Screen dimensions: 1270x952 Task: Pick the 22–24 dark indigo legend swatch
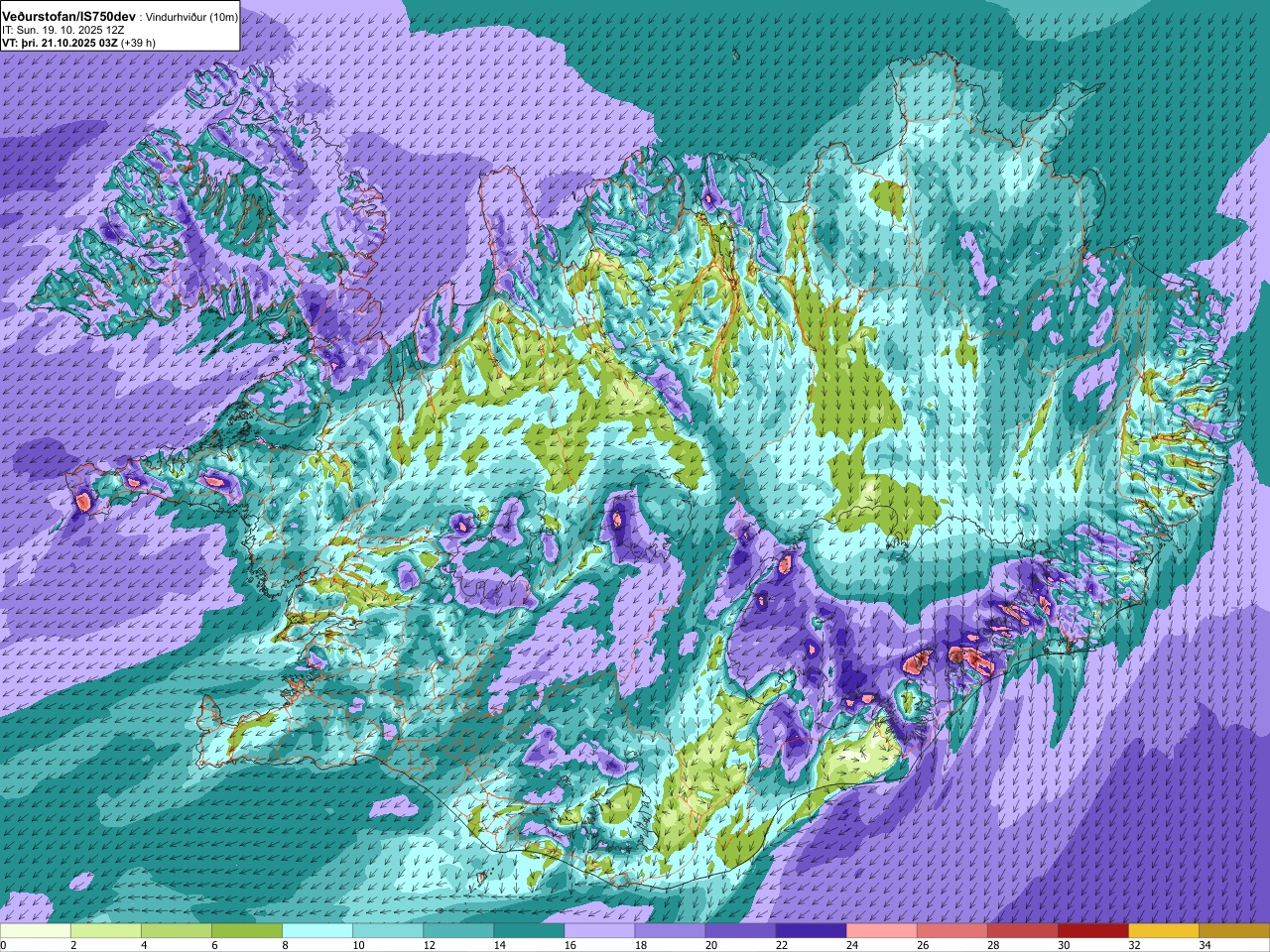[x=811, y=931]
